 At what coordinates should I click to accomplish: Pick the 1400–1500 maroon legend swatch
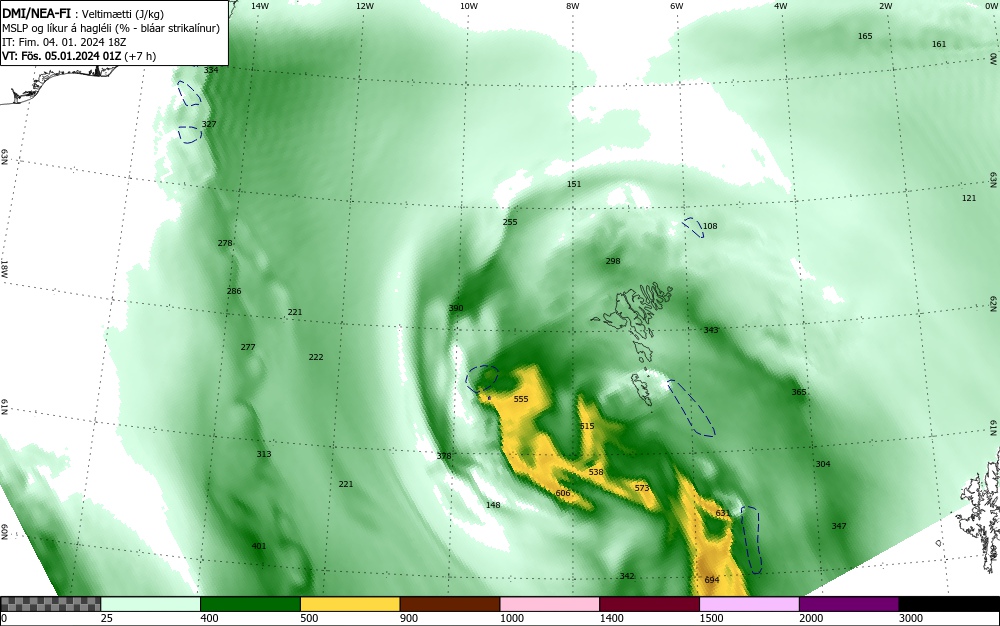point(649,604)
